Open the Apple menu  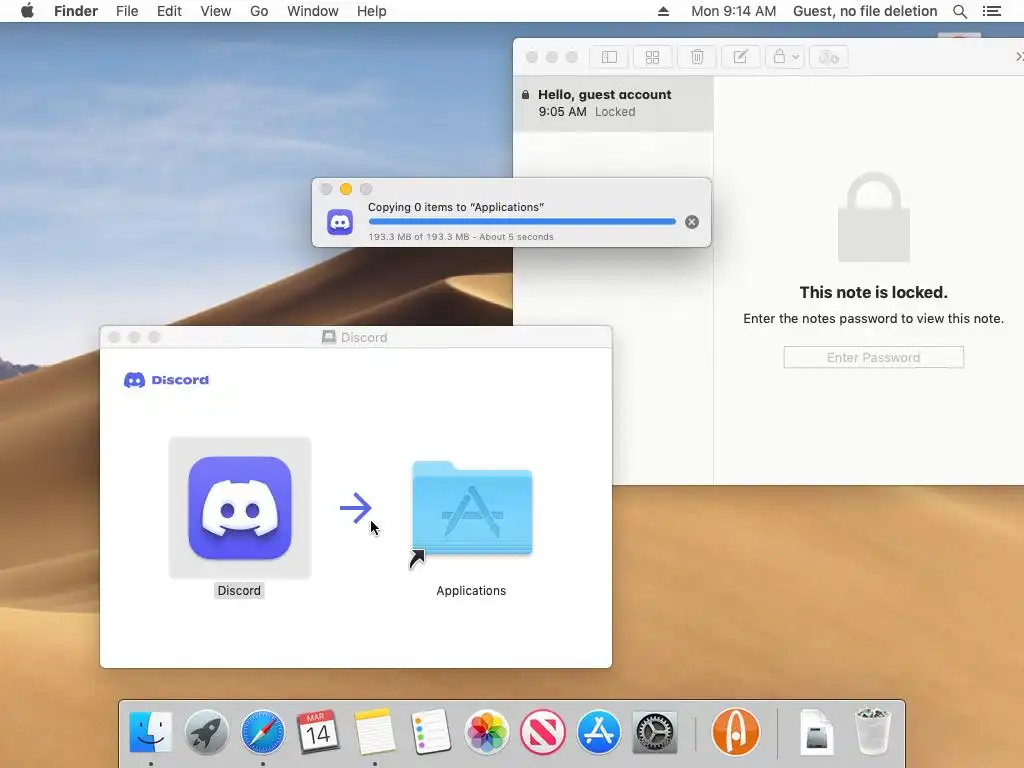(27, 11)
